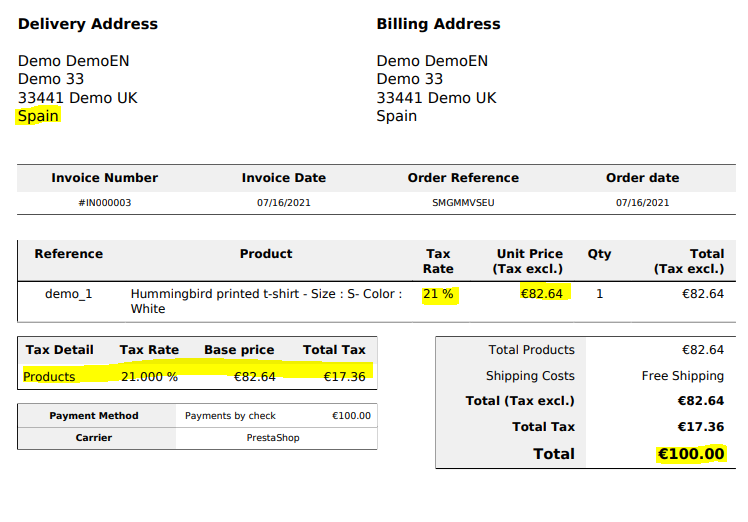Click the Billing Address heading

point(438,24)
